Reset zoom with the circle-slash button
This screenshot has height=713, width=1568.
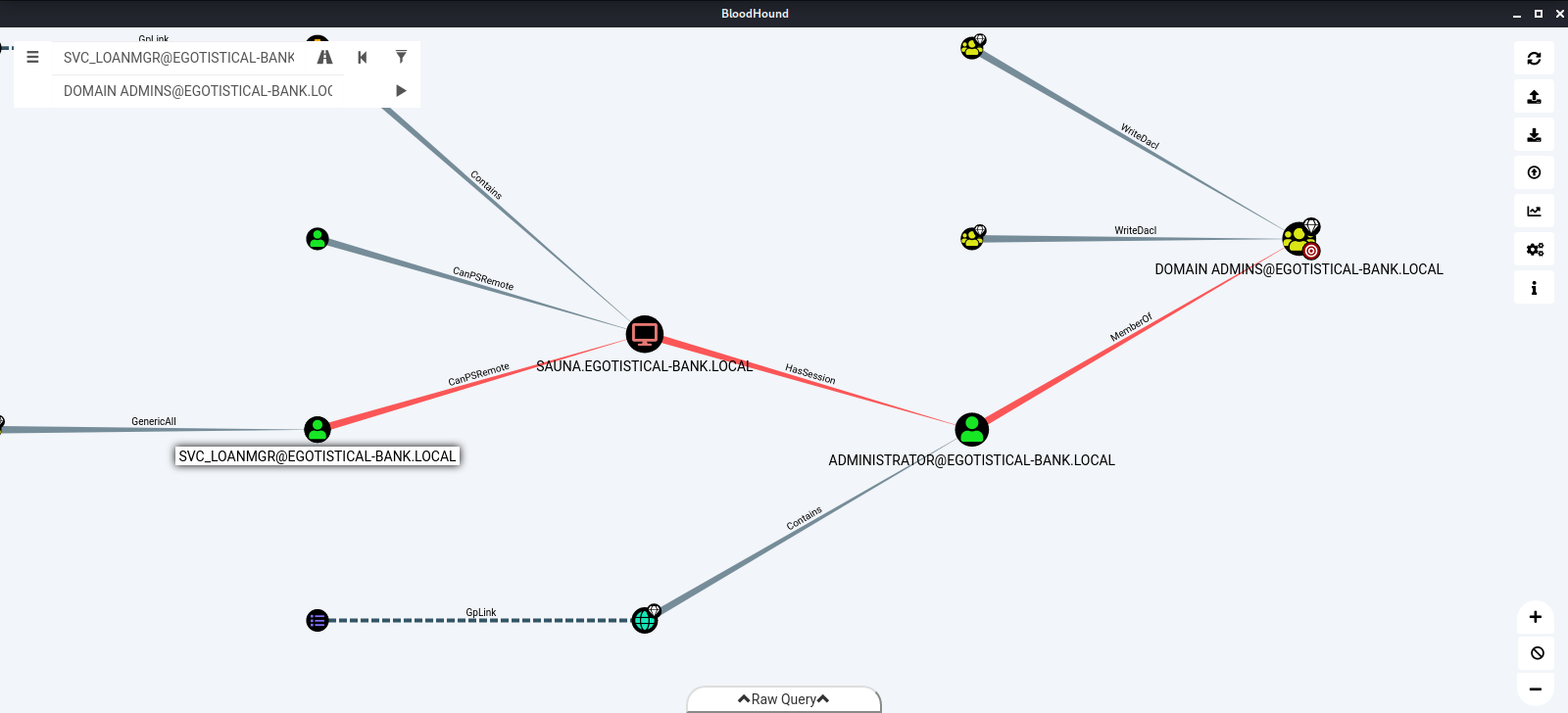tap(1536, 653)
